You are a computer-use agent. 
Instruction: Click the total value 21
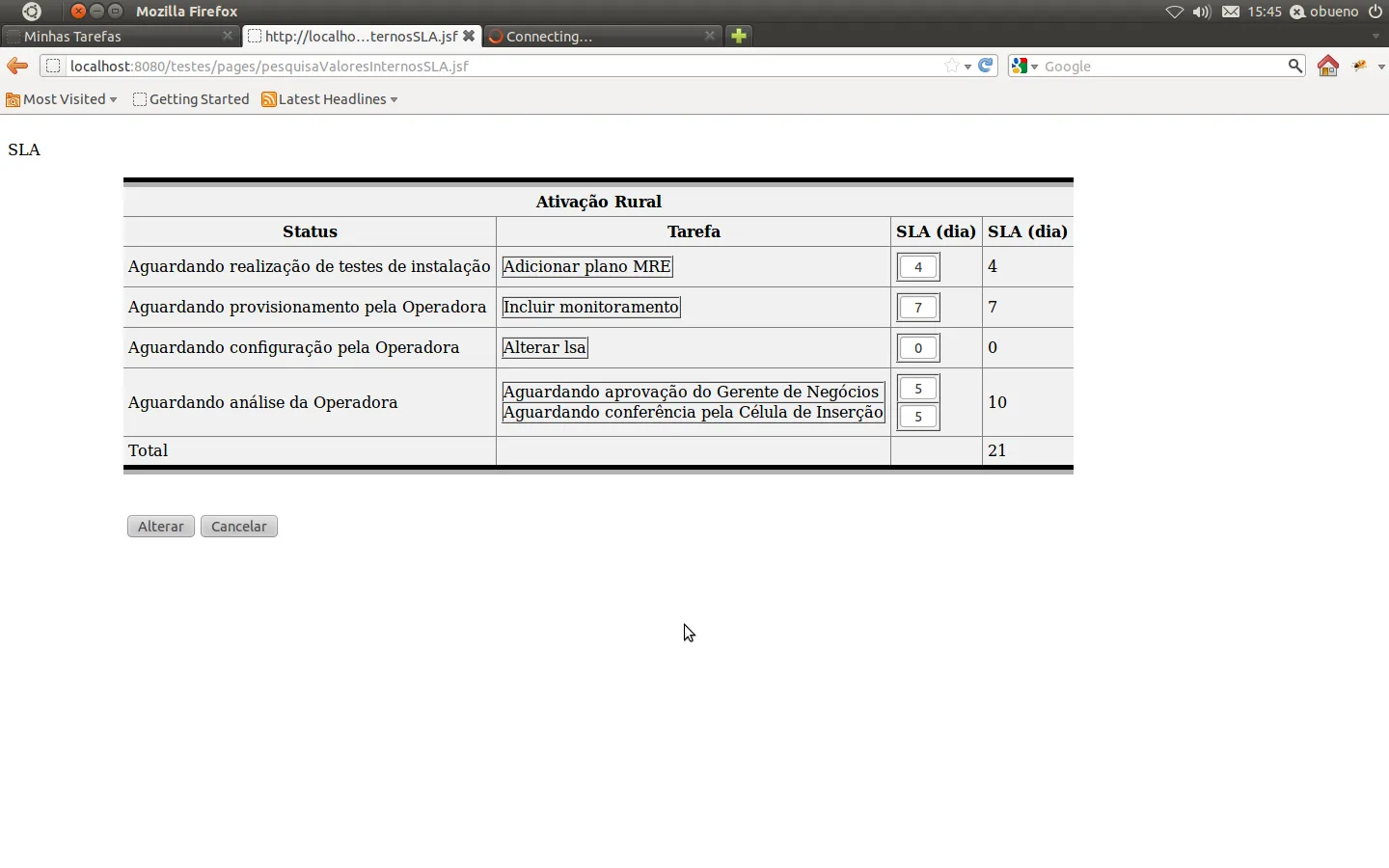click(x=997, y=450)
